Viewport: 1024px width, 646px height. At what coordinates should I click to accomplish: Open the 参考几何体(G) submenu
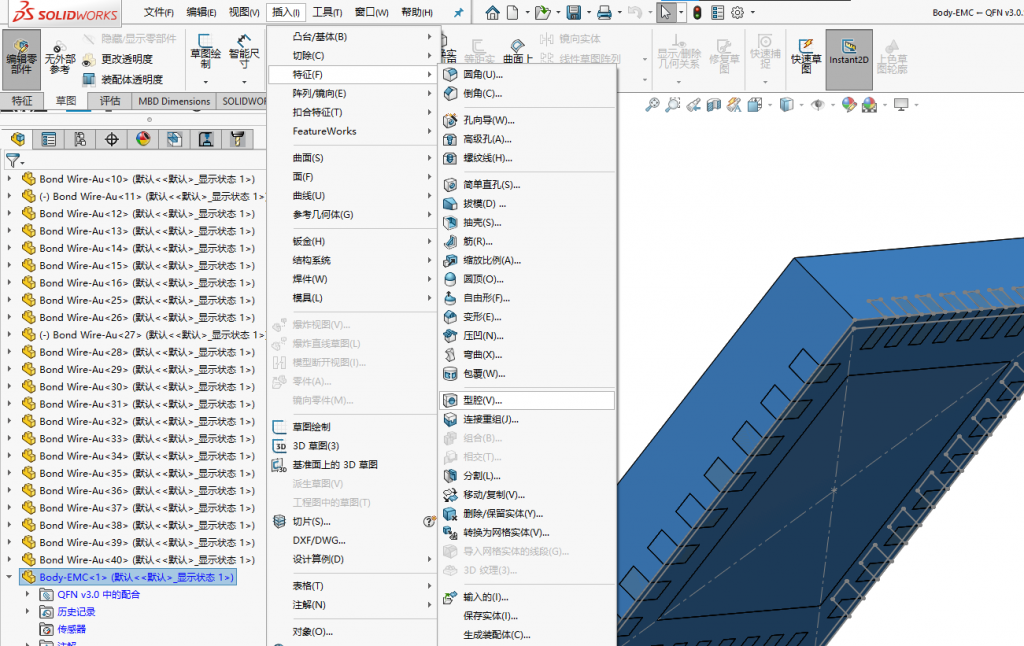[x=353, y=214]
